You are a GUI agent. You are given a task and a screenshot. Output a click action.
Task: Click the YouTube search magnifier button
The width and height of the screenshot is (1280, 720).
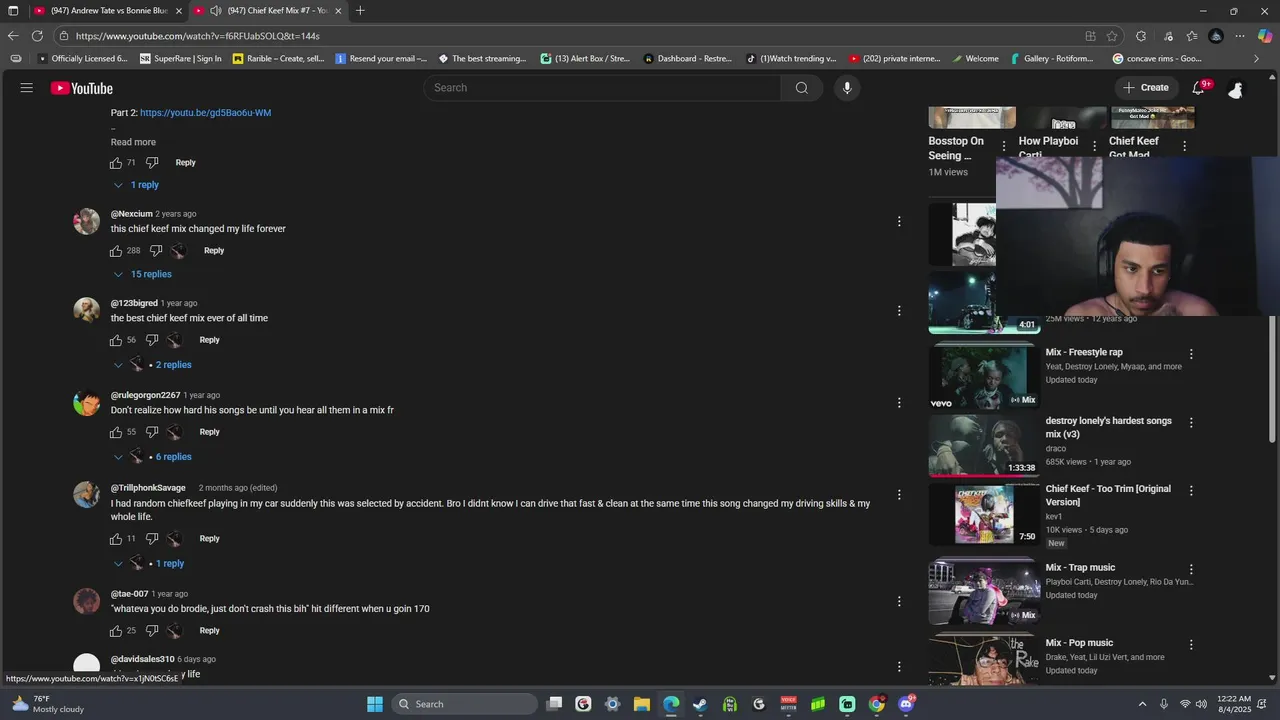[x=801, y=88]
